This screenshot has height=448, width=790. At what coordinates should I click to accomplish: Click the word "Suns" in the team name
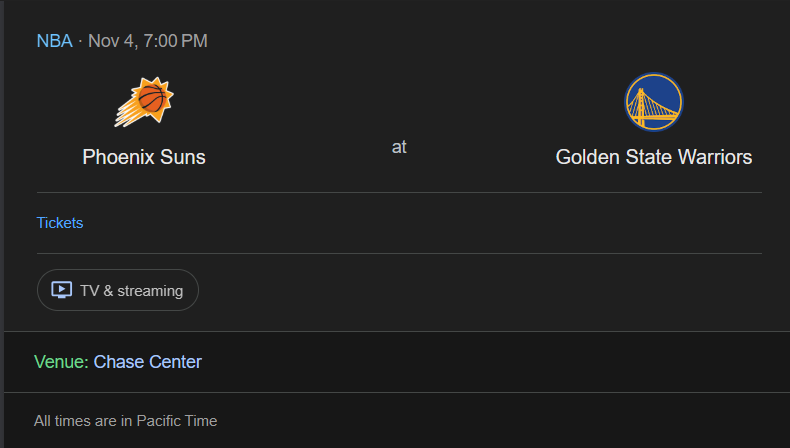[x=183, y=157]
